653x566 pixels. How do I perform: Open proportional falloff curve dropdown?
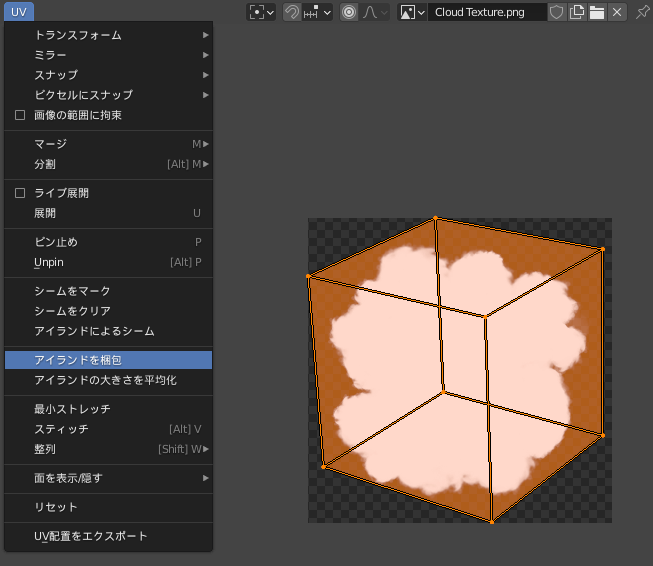[x=374, y=12]
